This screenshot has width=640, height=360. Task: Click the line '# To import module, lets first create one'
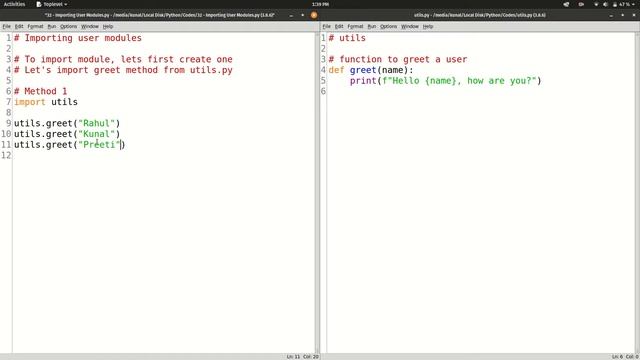click(x=123, y=59)
